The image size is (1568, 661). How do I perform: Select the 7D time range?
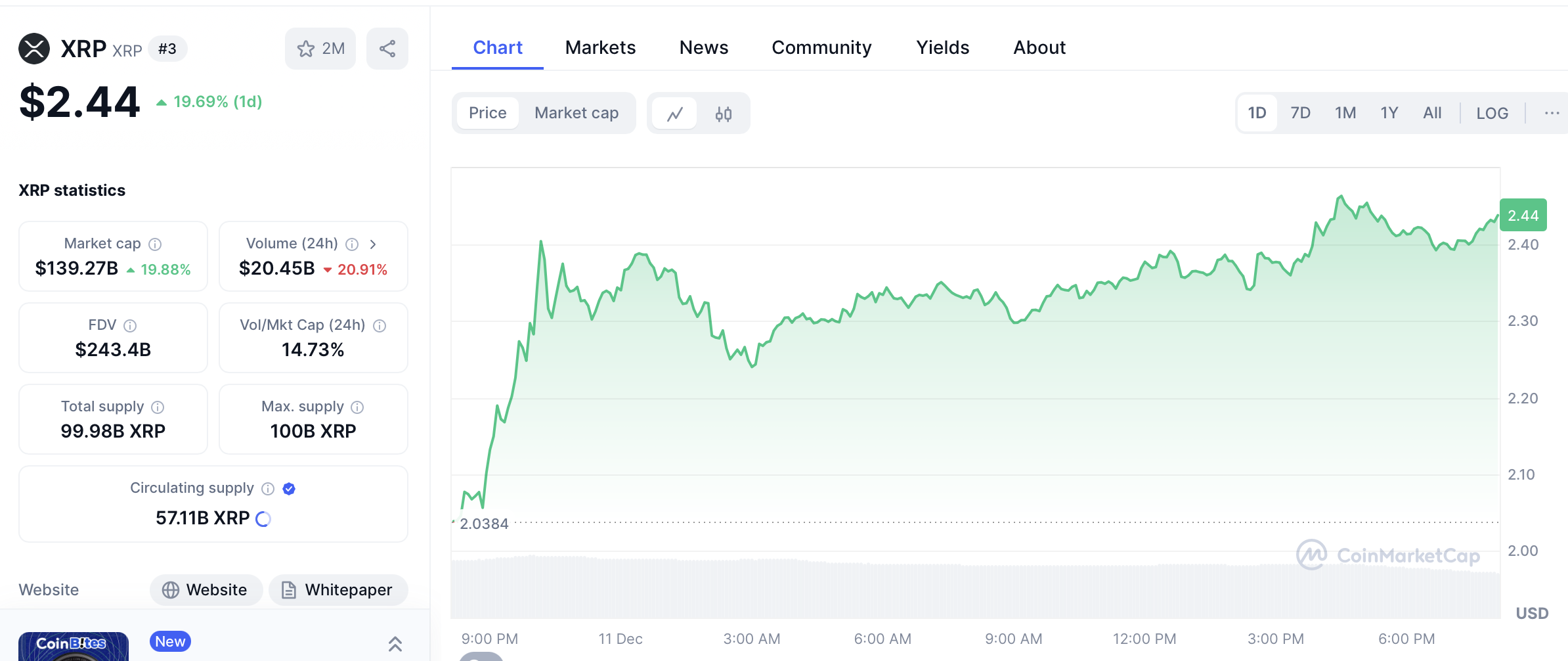click(x=1300, y=113)
